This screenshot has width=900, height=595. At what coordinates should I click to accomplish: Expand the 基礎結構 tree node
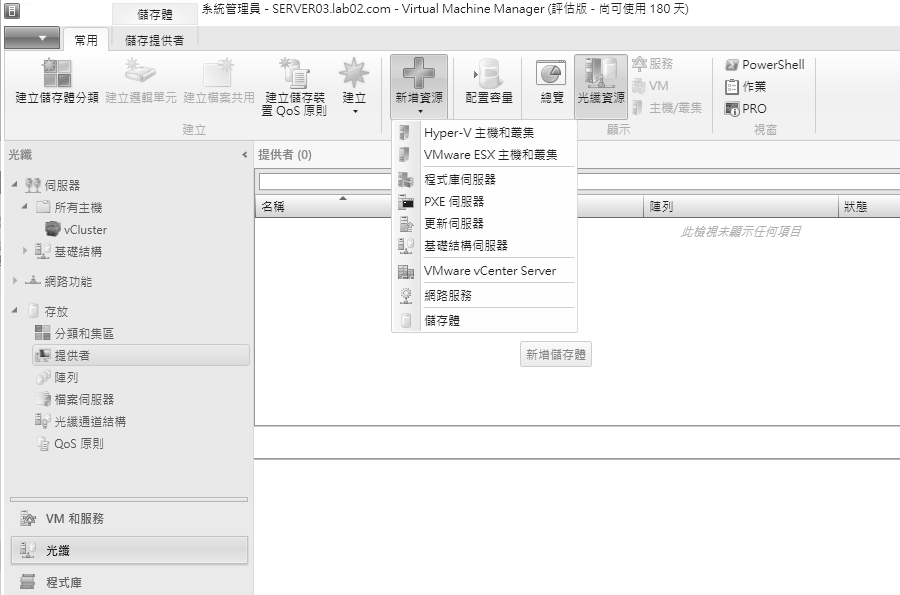(x=25, y=251)
